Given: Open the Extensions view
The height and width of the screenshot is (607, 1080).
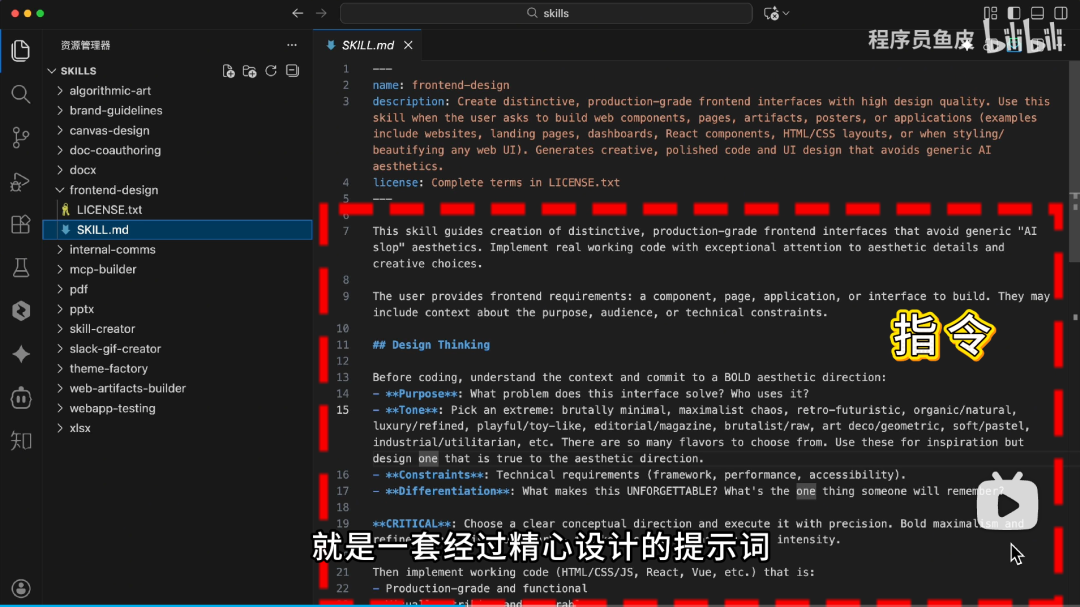Looking at the screenshot, I should click(x=21, y=224).
